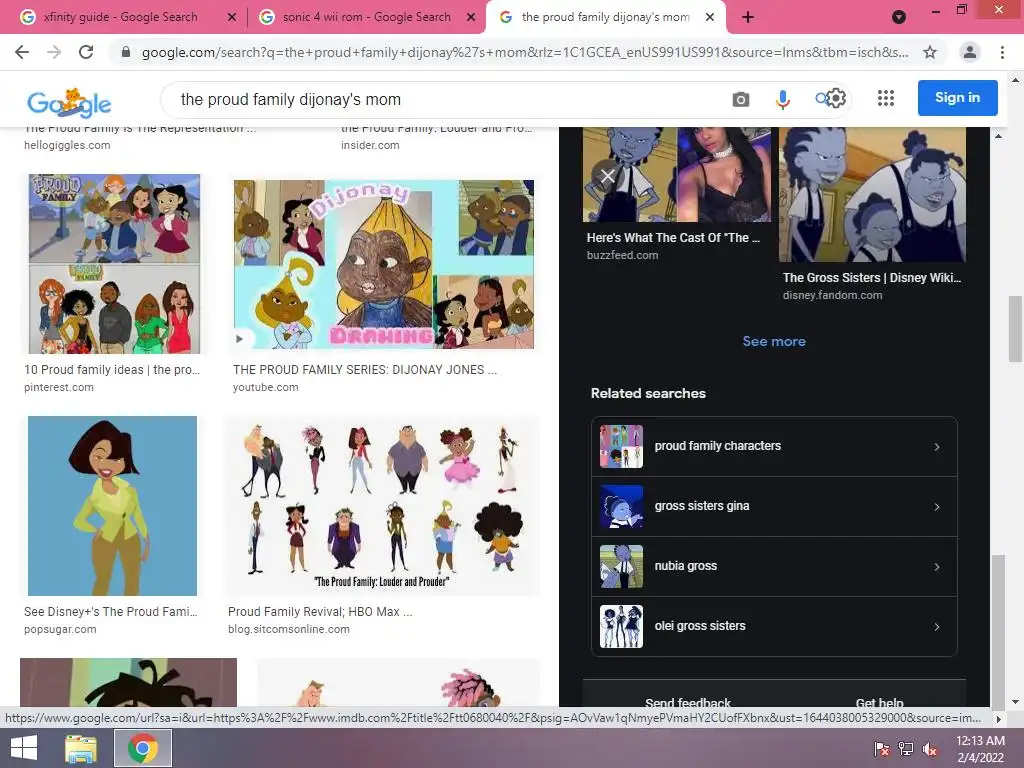Open the Action Center flag icon

pos(882,748)
